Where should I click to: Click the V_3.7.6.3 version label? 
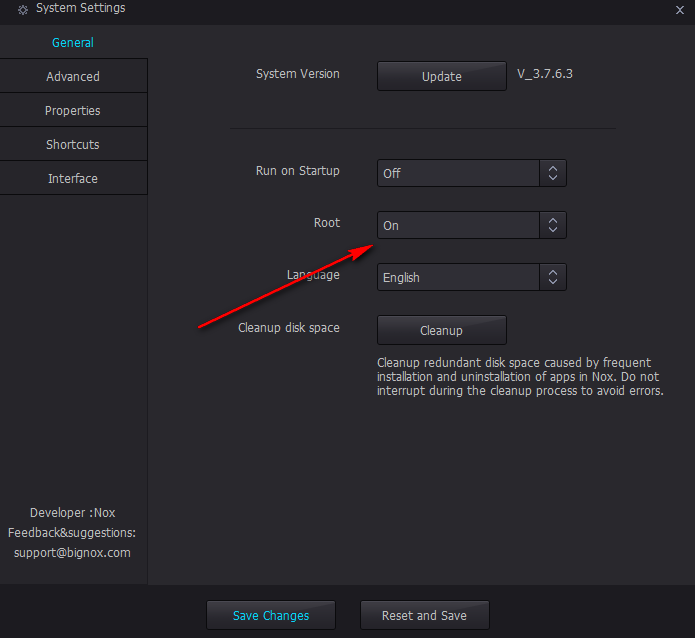coord(545,74)
